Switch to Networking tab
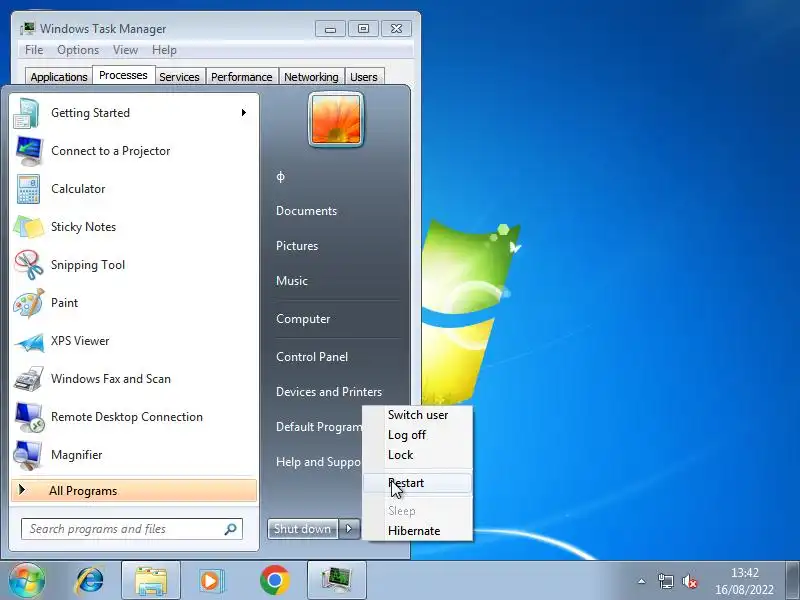 click(x=311, y=77)
